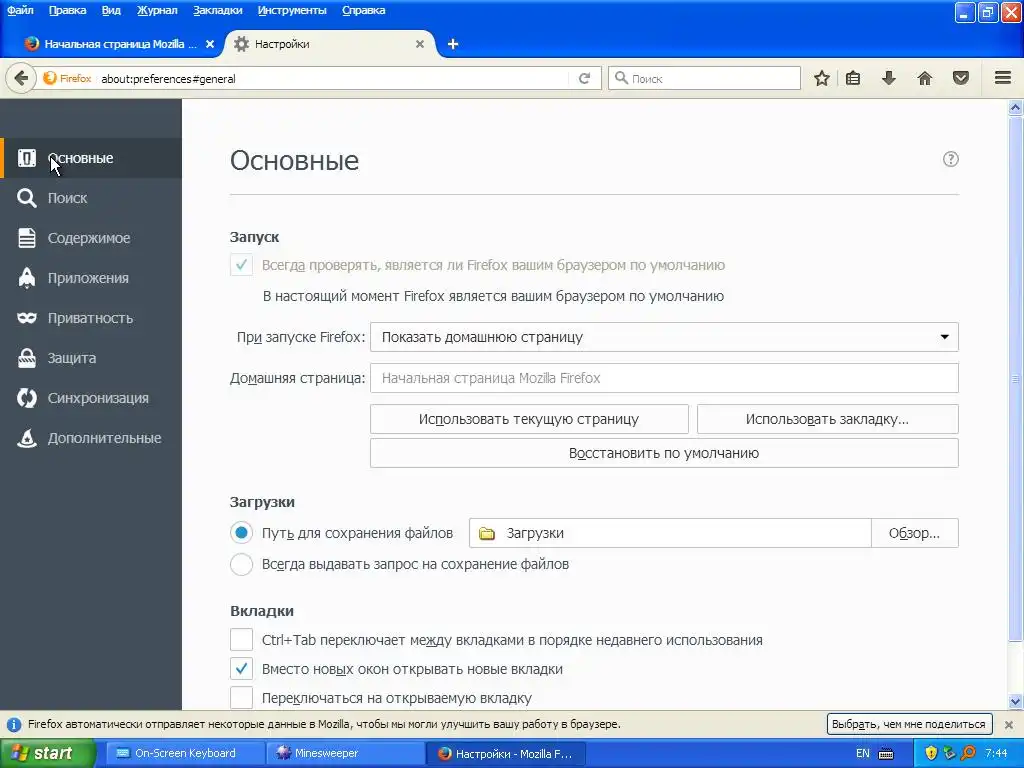Open the Справка menu
Image resolution: width=1024 pixels, height=768 pixels.
coord(364,10)
